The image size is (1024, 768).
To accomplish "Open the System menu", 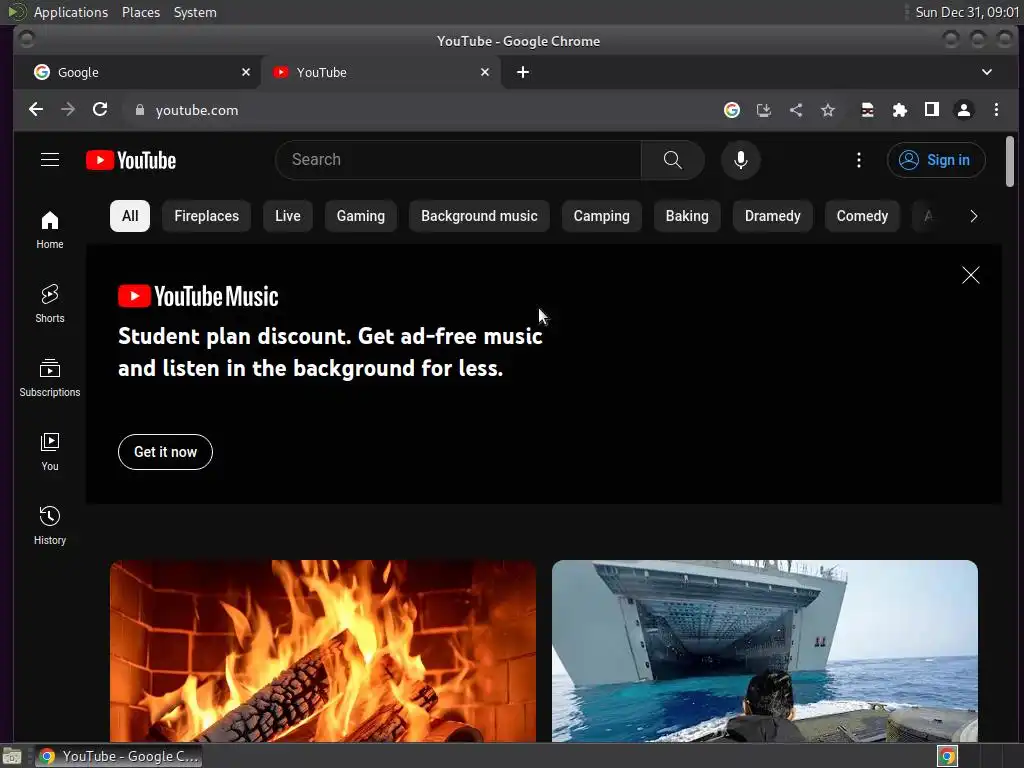I will tap(195, 12).
